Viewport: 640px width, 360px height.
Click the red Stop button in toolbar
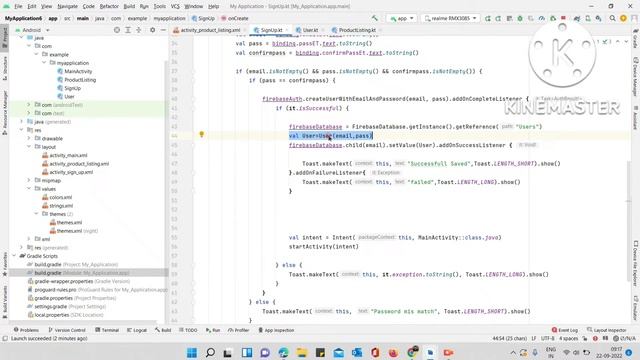pos(563,18)
